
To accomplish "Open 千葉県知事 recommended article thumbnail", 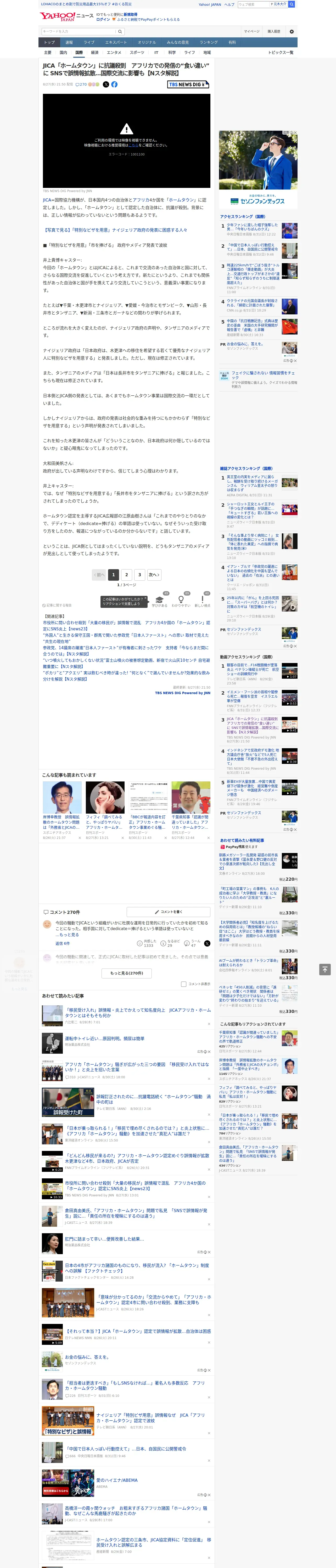I will [x=191, y=797].
